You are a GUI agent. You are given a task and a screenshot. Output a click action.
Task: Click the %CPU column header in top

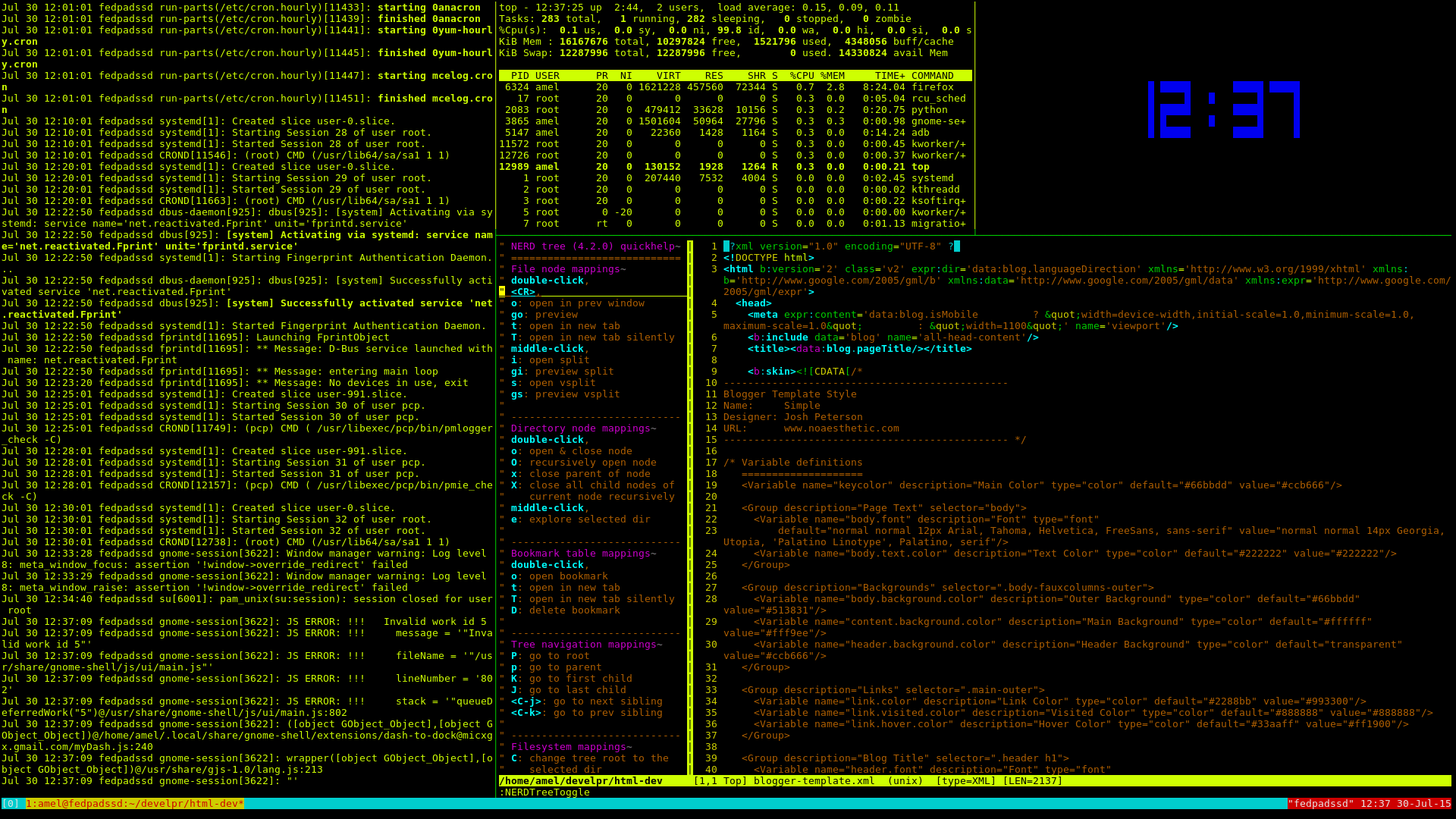[x=801, y=75]
